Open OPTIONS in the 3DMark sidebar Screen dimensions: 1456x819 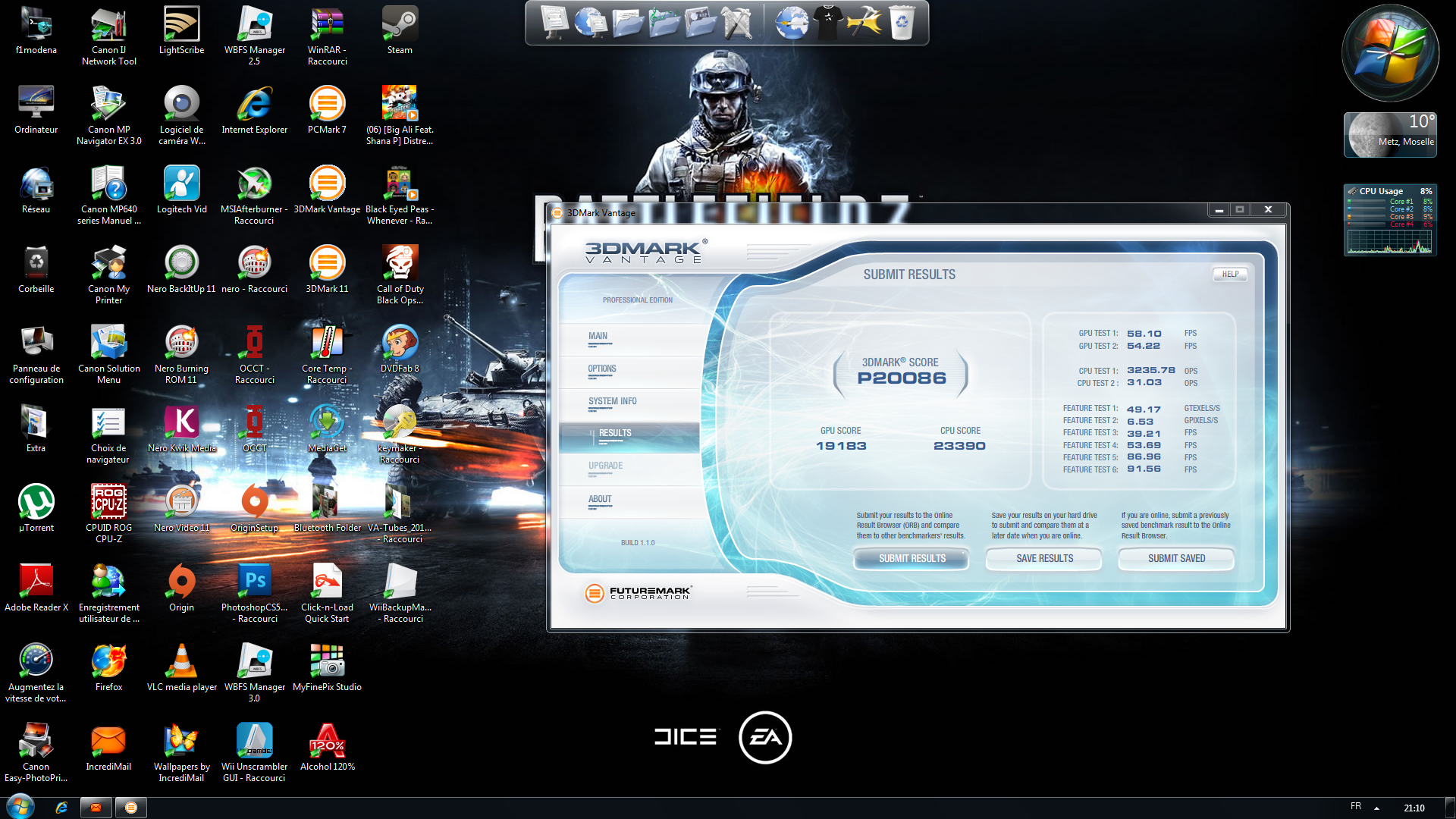[601, 369]
